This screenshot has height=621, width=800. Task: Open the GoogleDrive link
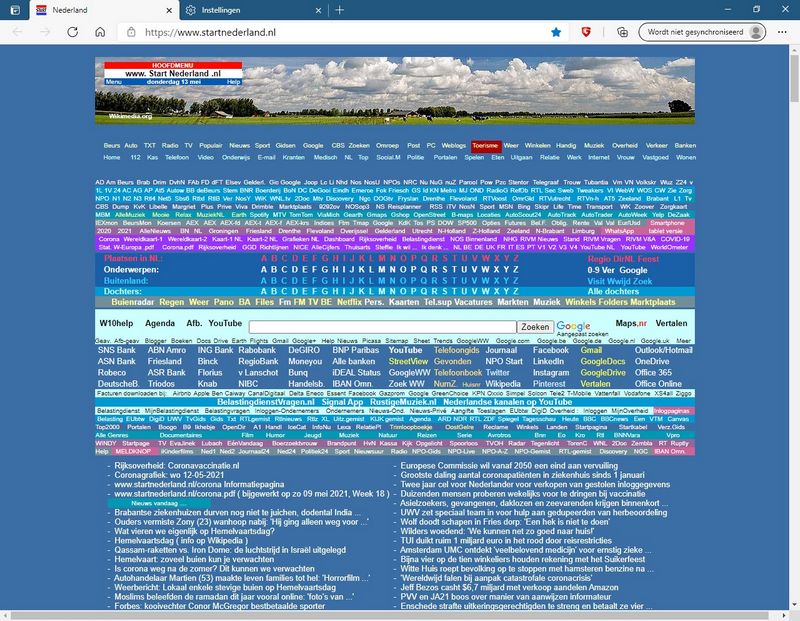603,372
